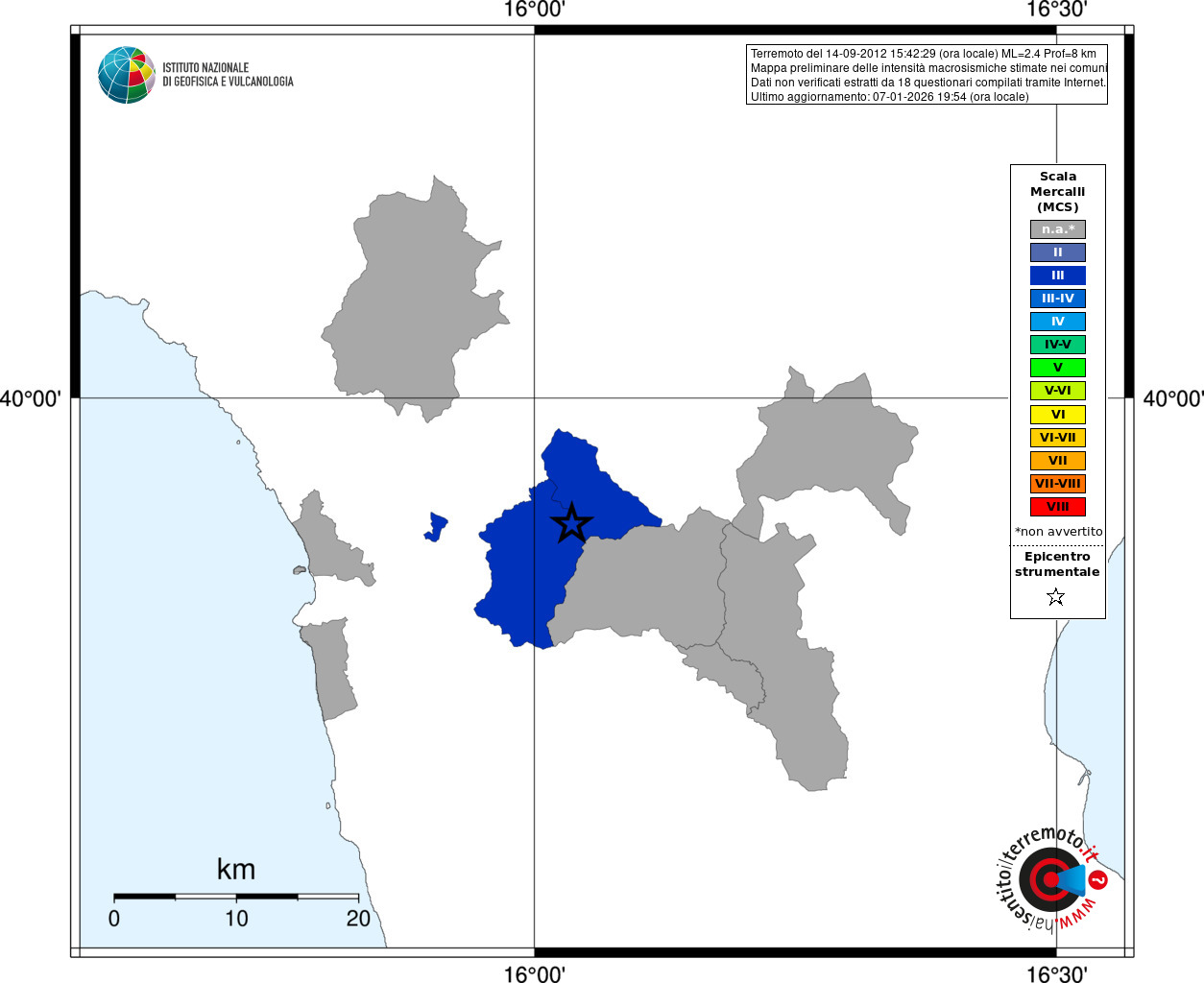
Task: Select the VI-VII intensity legend swatch
Action: tap(1058, 438)
